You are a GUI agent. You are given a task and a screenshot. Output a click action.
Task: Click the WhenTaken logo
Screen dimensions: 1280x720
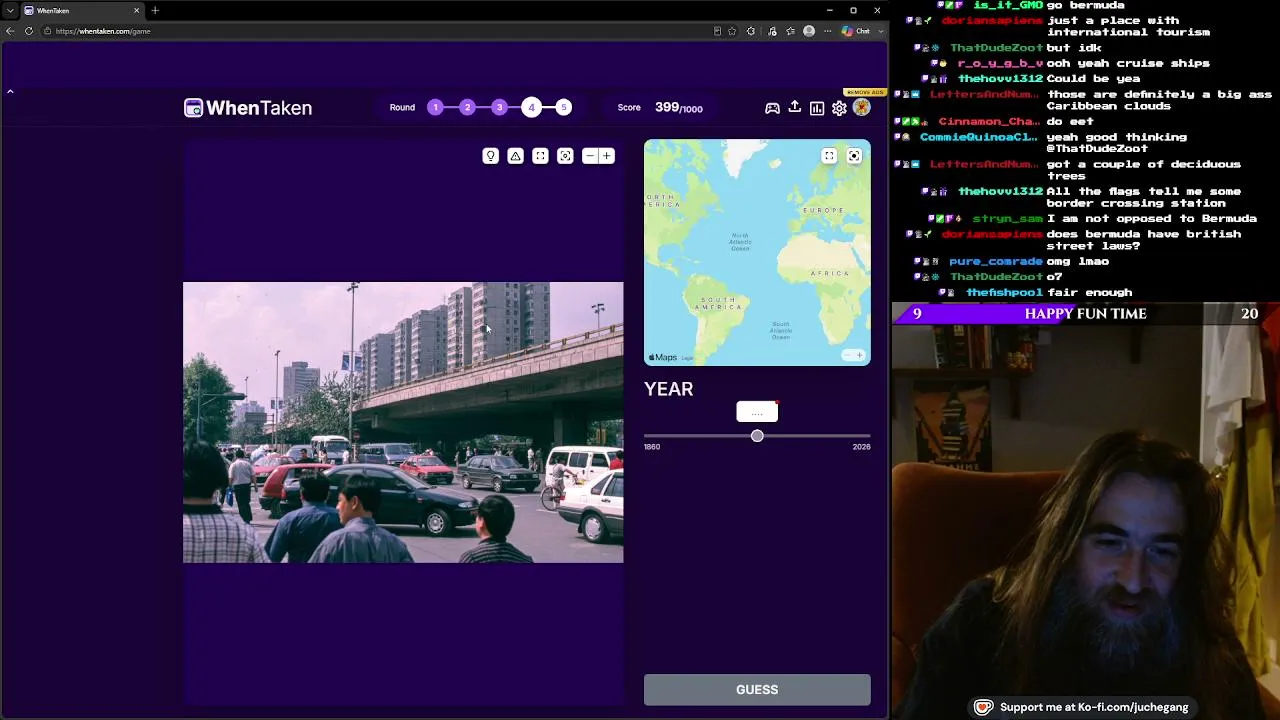[248, 108]
